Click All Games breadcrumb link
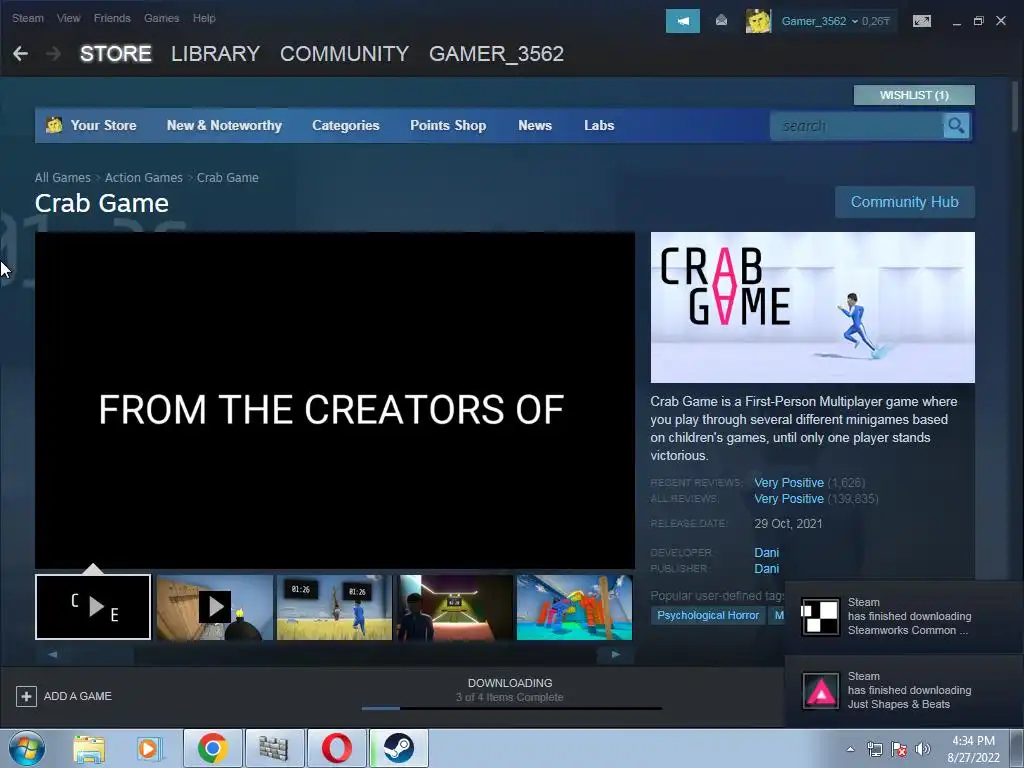 click(63, 178)
